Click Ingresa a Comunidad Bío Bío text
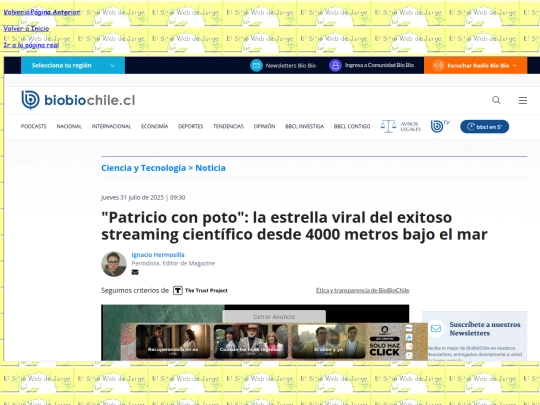Image resolution: width=540 pixels, height=405 pixels. point(379,65)
